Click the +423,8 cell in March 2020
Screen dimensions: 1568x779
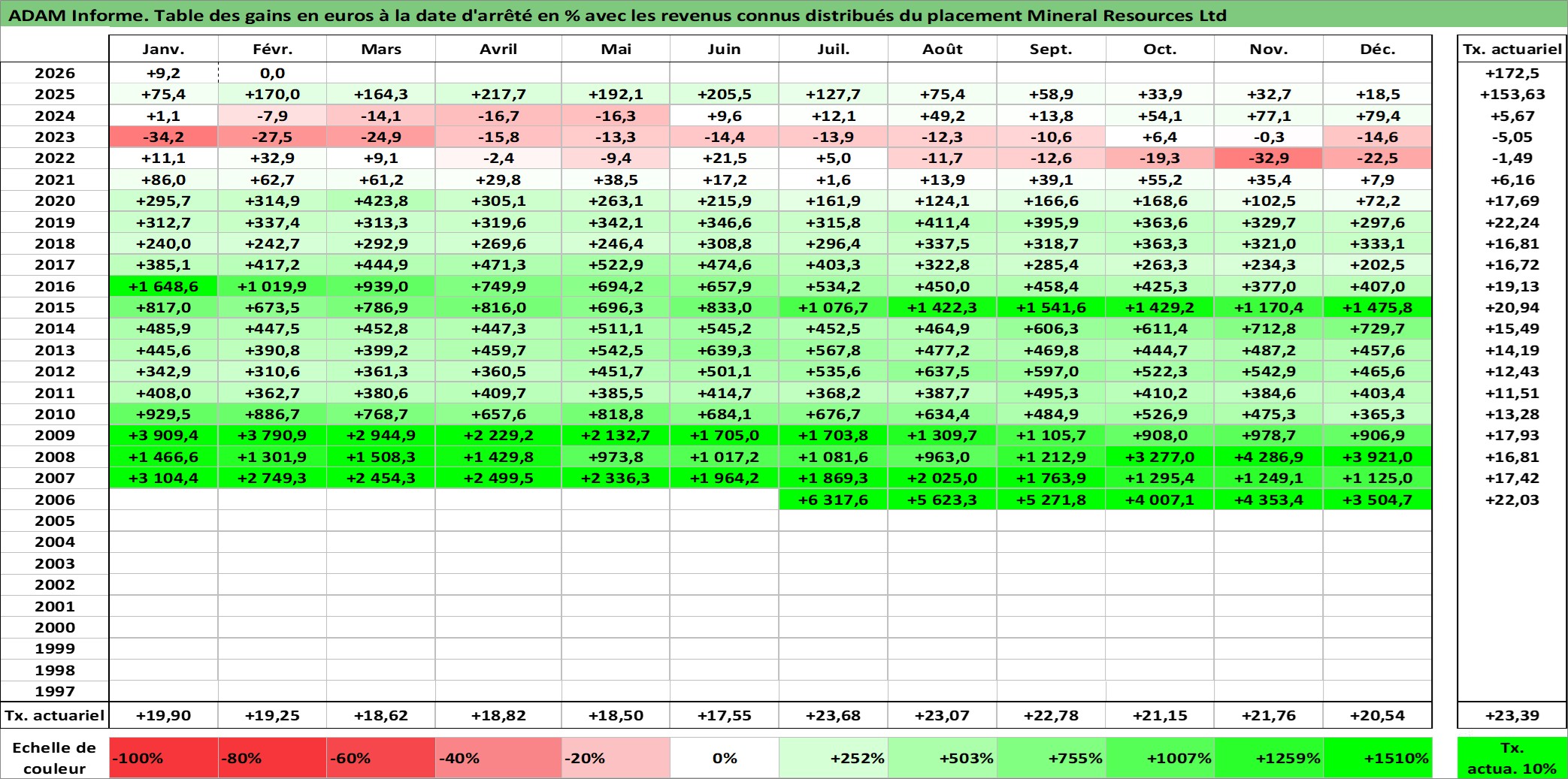point(381,201)
